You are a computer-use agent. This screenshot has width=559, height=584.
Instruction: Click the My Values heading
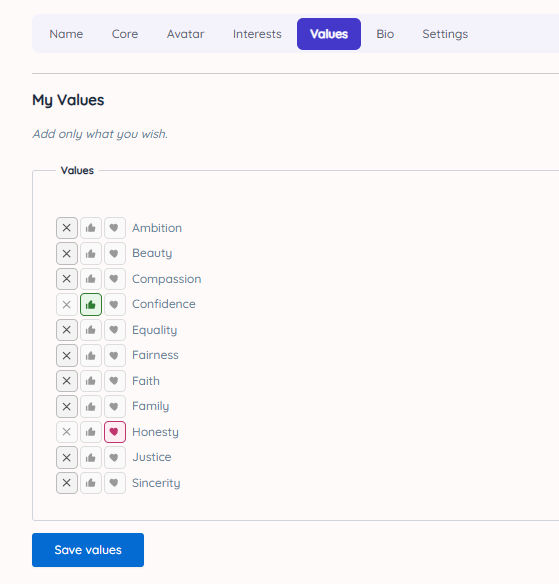68,100
